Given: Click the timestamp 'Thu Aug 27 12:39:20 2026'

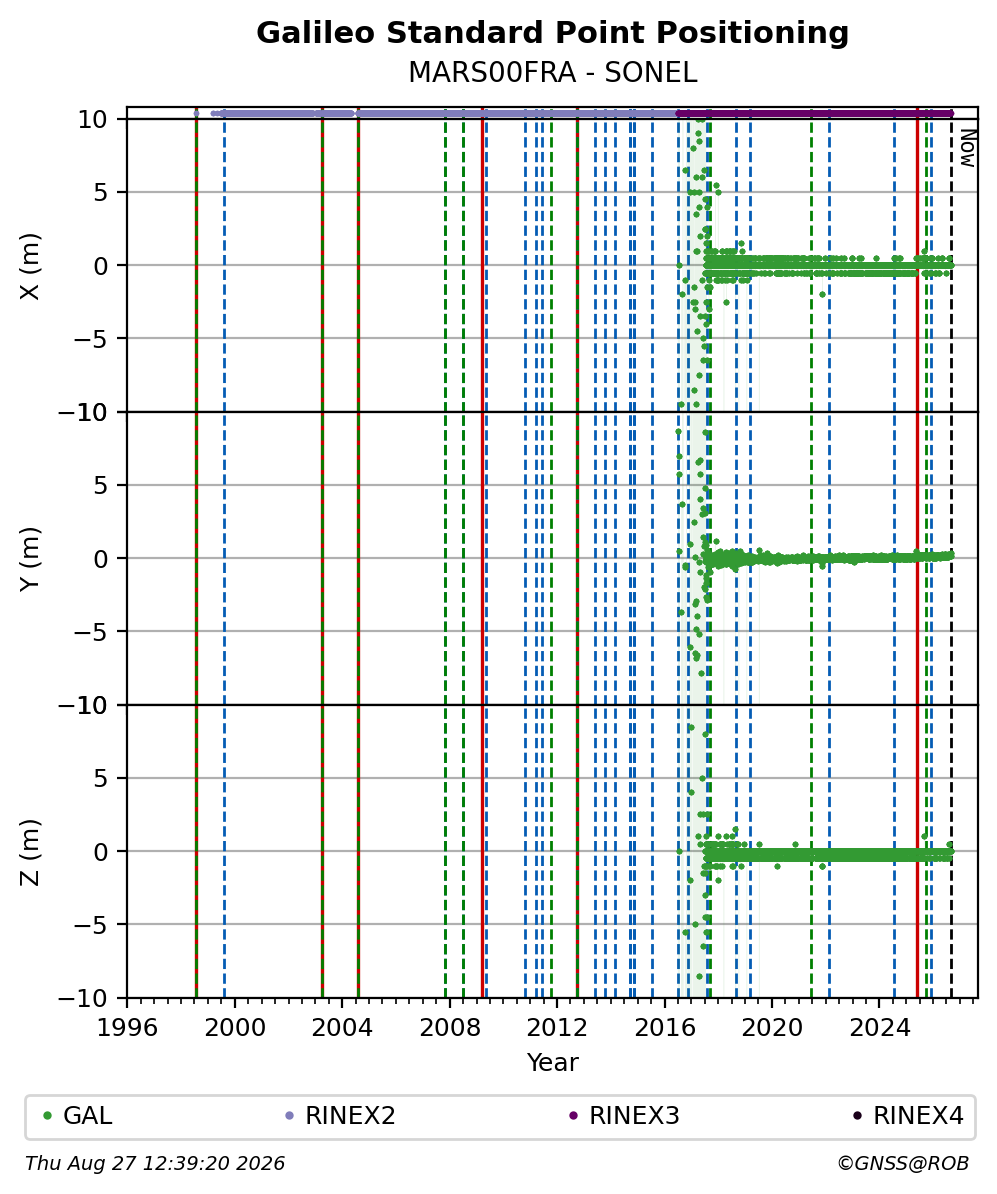Looking at the screenshot, I should [155, 1164].
